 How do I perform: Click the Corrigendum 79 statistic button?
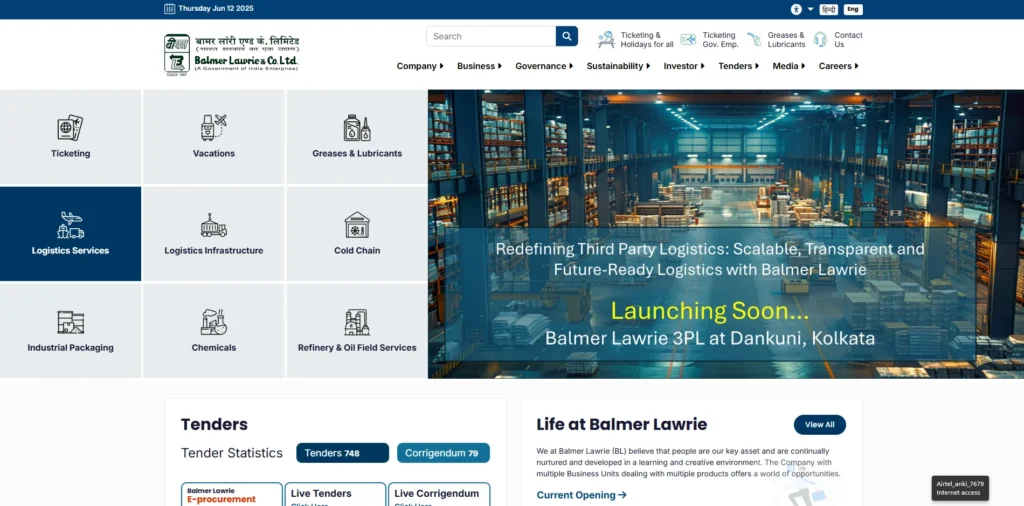(443, 453)
